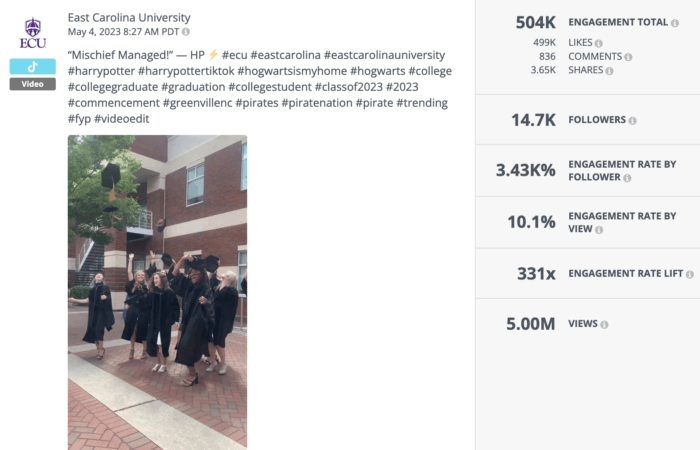Click info icon next to post date
Viewport: 700px width, 450px height.
[x=186, y=32]
